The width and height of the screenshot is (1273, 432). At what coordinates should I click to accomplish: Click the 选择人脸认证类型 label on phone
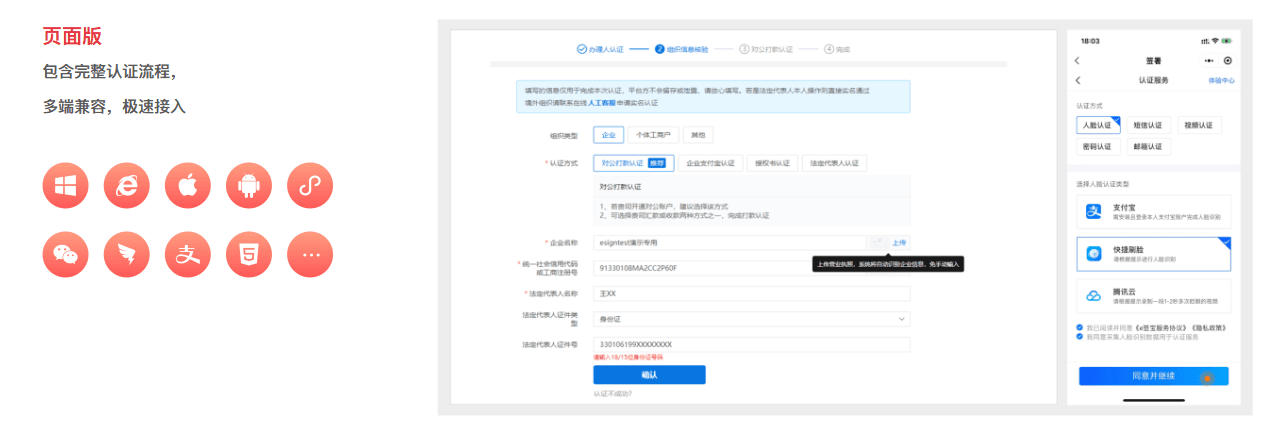1103,184
